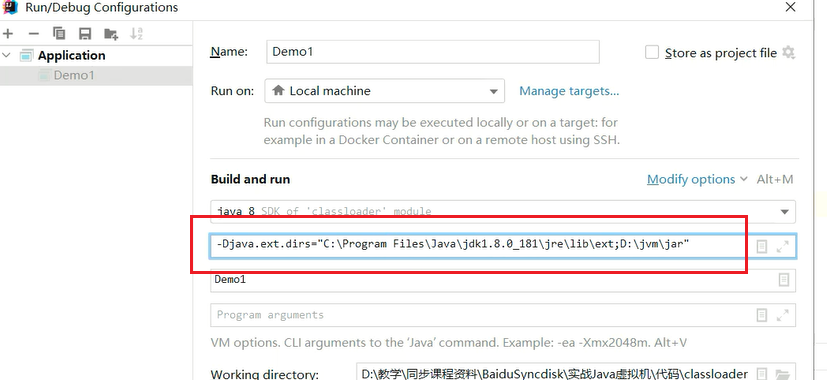Open the macro list for VM options
The height and width of the screenshot is (380, 827).
click(762, 246)
